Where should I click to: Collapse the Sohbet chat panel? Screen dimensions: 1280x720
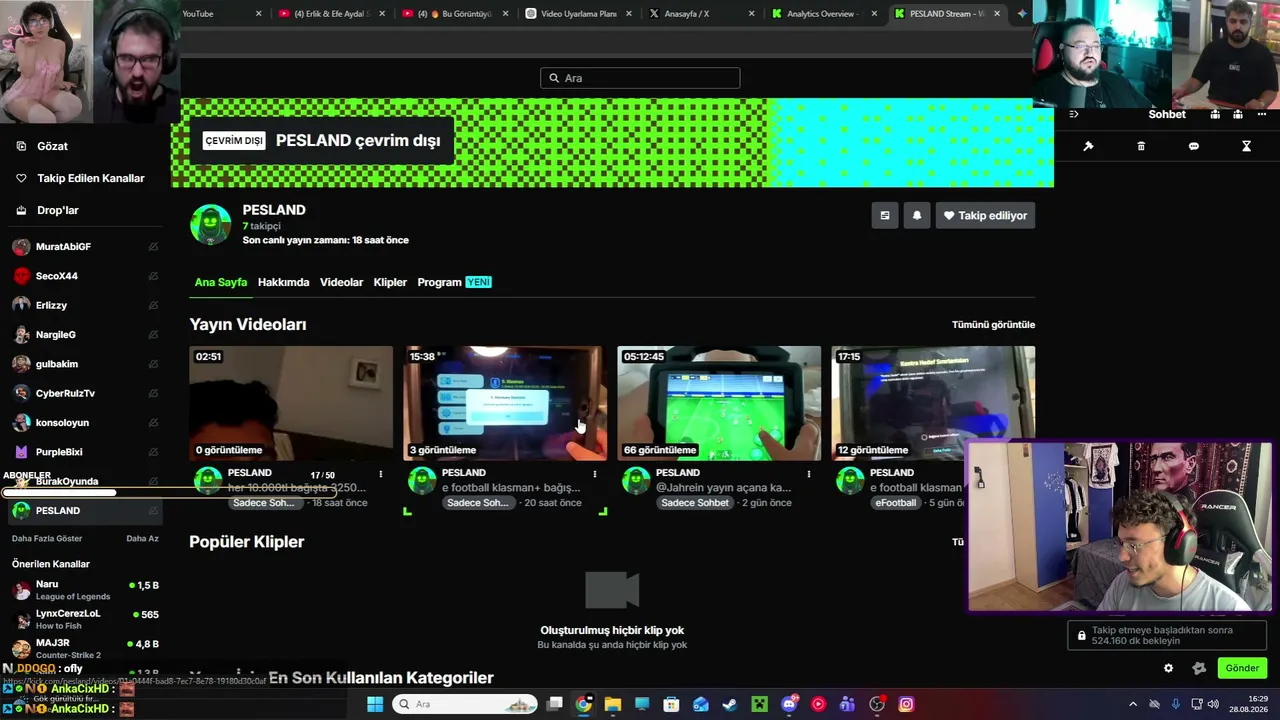pos(1074,114)
